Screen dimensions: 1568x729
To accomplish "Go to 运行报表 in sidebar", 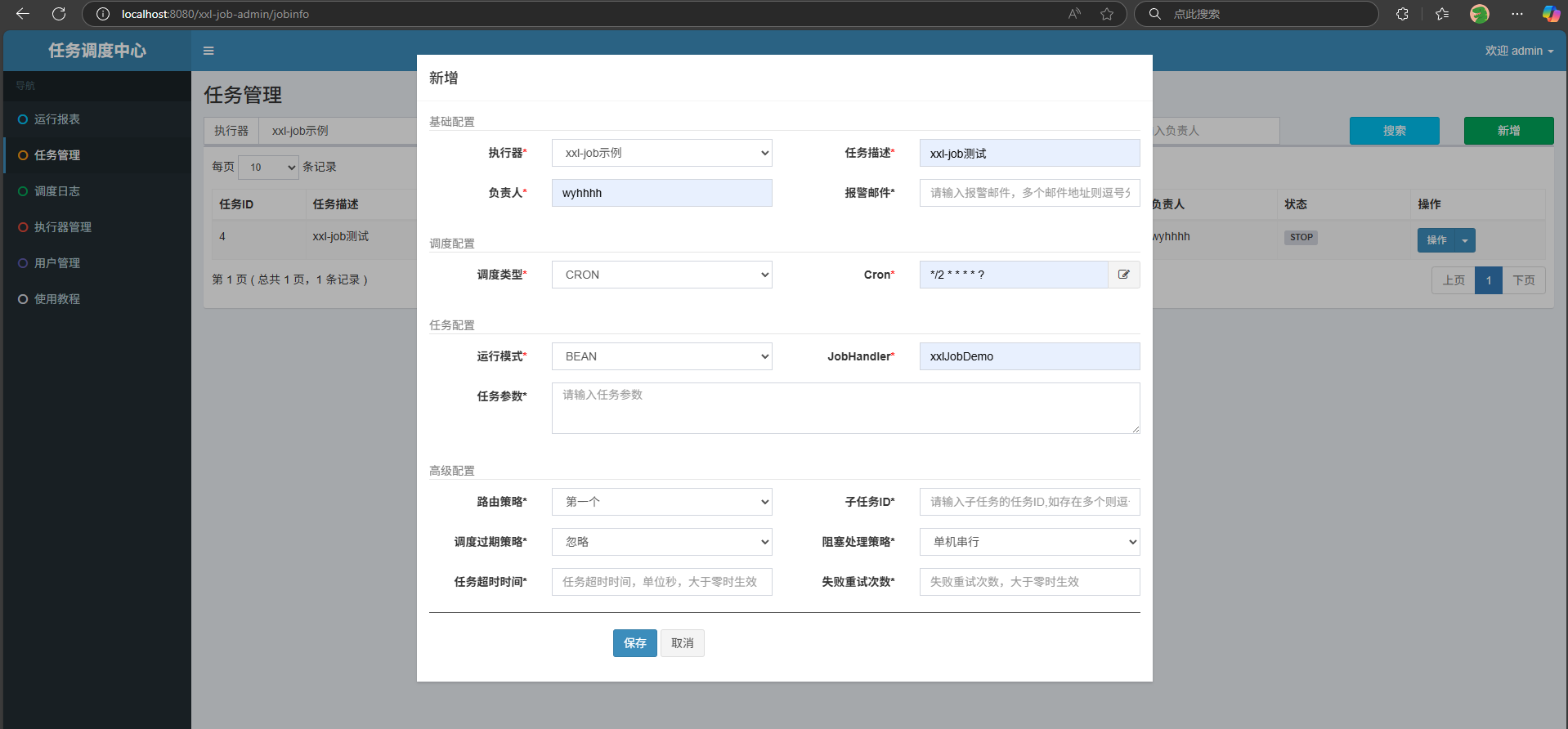I will (x=97, y=119).
